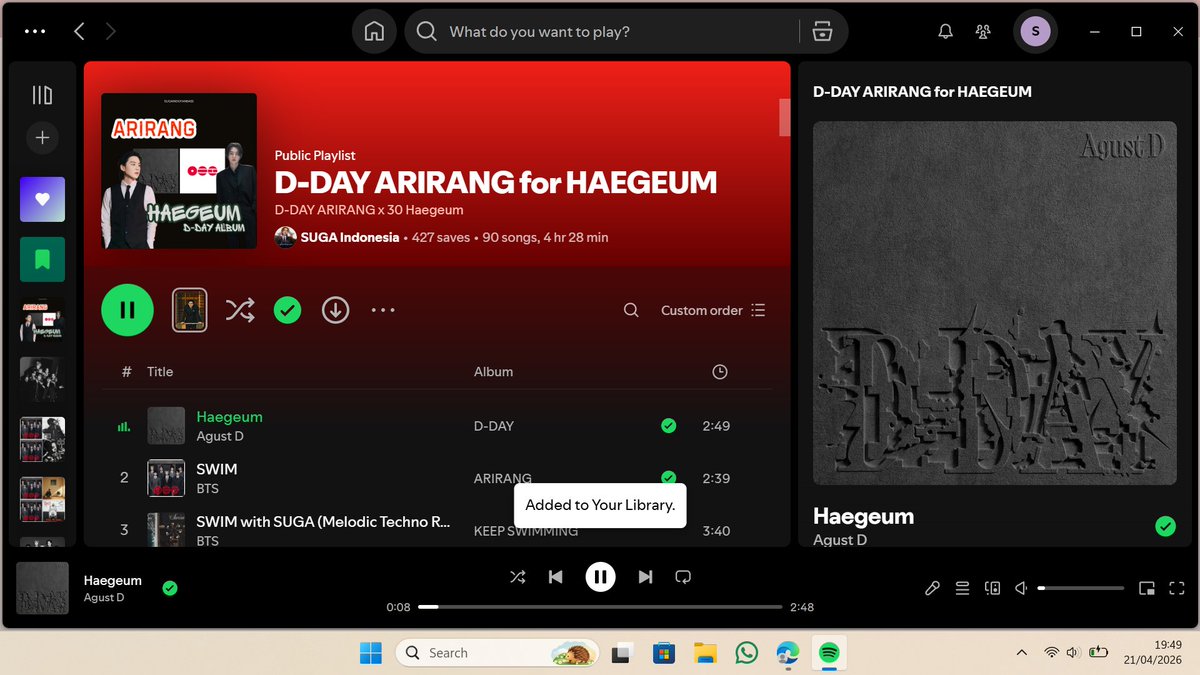Viewport: 1200px width, 675px height.
Task: Open the Browse icon in search bar
Action: click(822, 32)
